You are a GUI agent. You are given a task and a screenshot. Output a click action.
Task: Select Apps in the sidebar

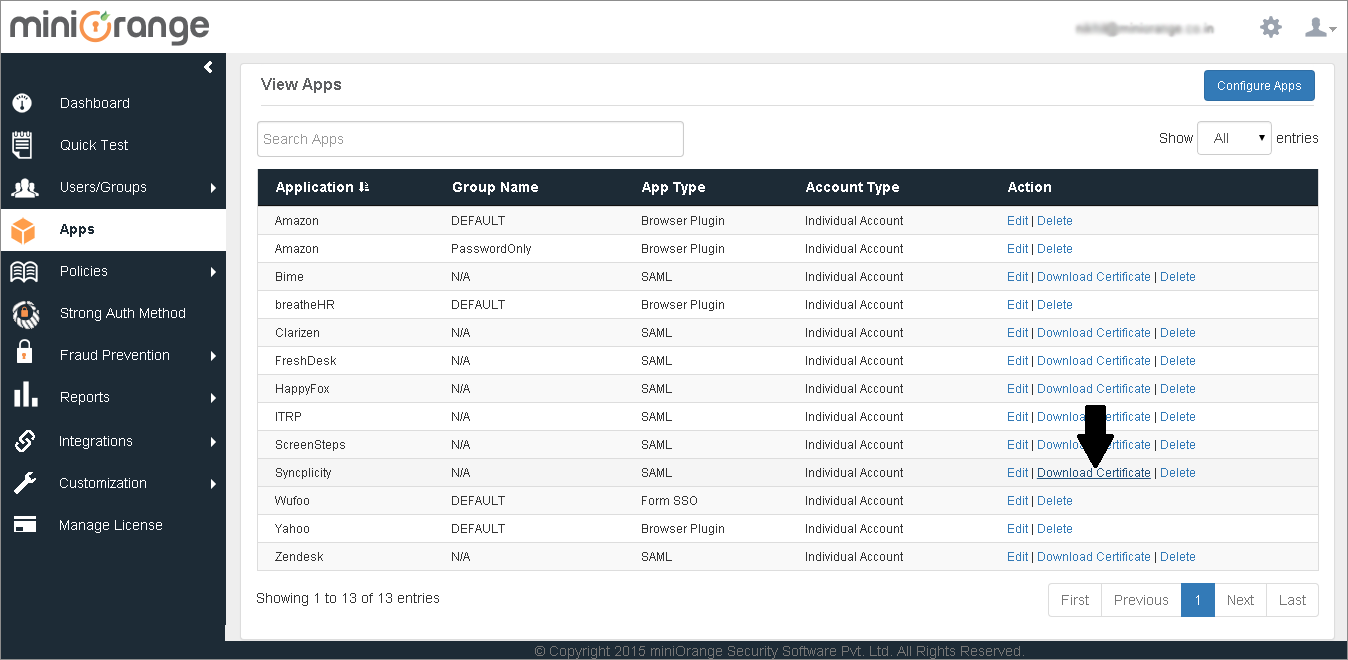click(113, 229)
